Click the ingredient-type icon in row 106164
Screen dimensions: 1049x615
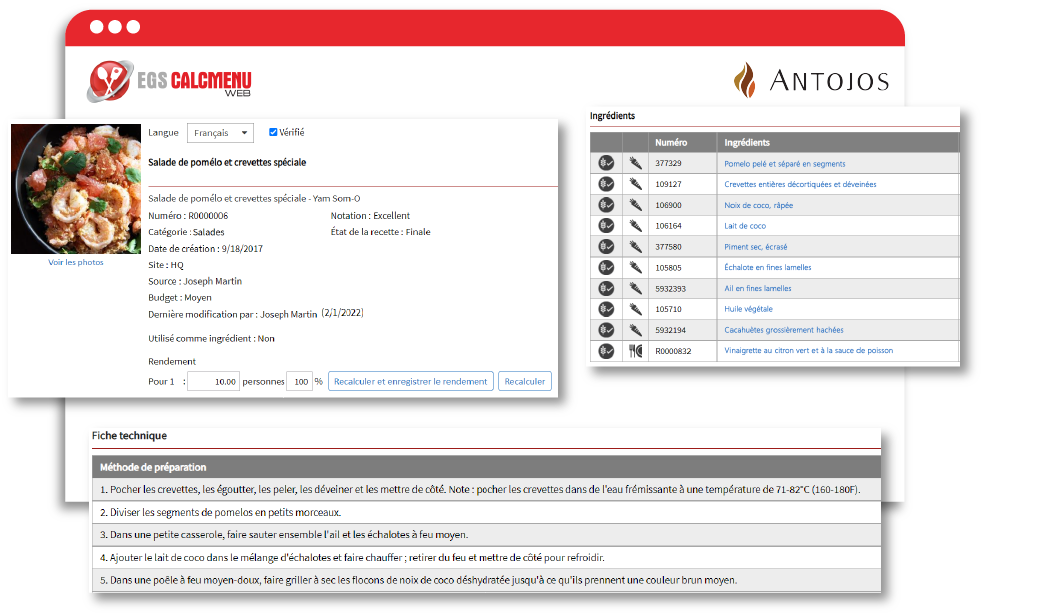pyautogui.click(x=636, y=226)
